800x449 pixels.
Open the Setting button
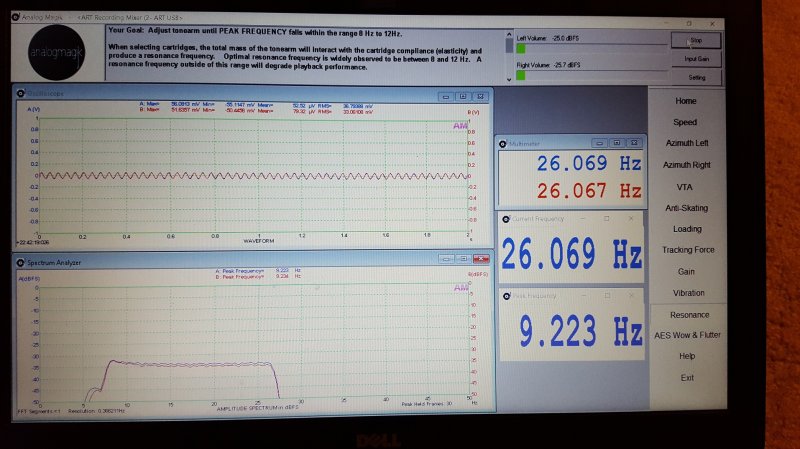click(696, 78)
